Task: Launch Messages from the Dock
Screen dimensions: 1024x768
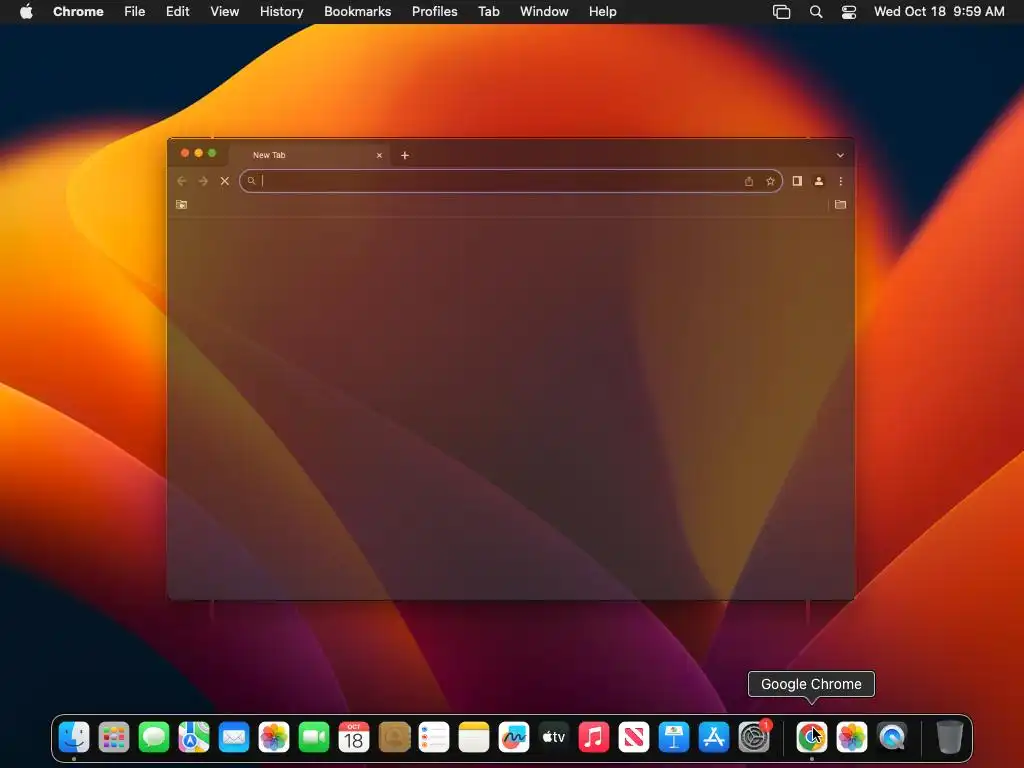Action: 154,737
